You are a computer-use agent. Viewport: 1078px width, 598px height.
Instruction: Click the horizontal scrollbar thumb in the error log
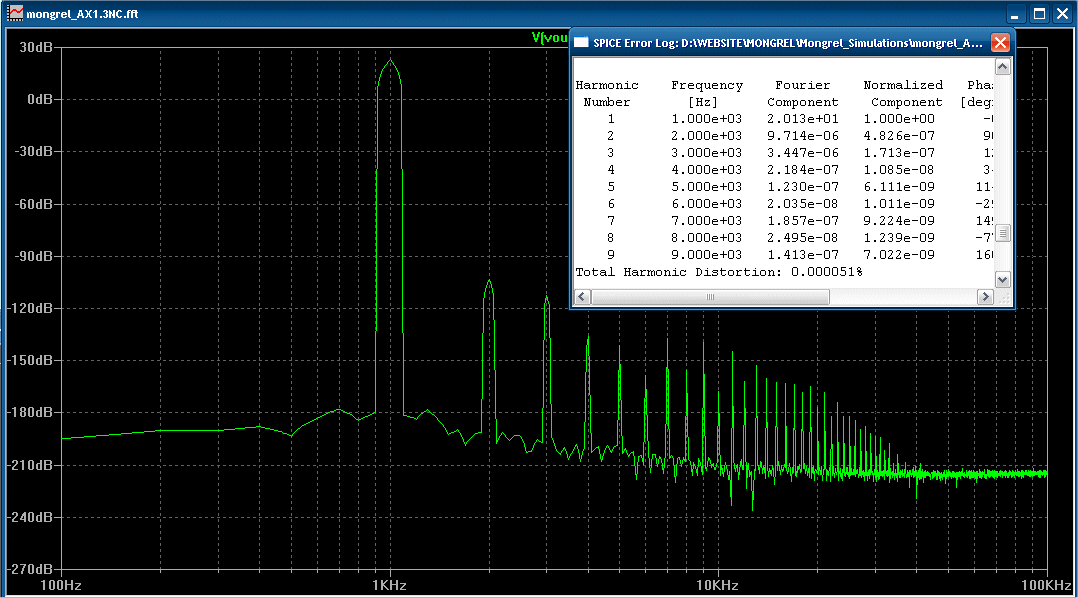tap(710, 297)
